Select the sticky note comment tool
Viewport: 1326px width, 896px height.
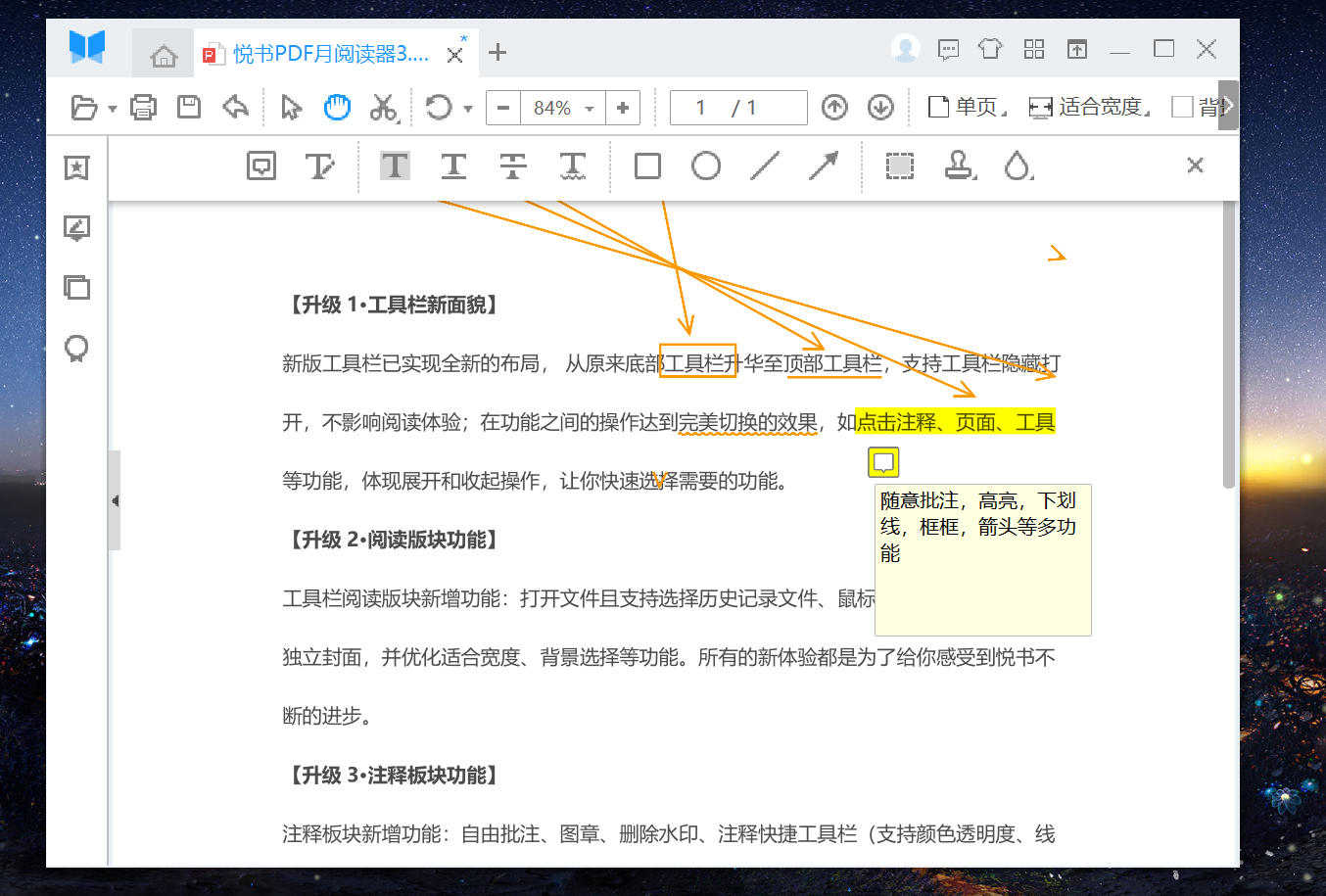pos(261,165)
